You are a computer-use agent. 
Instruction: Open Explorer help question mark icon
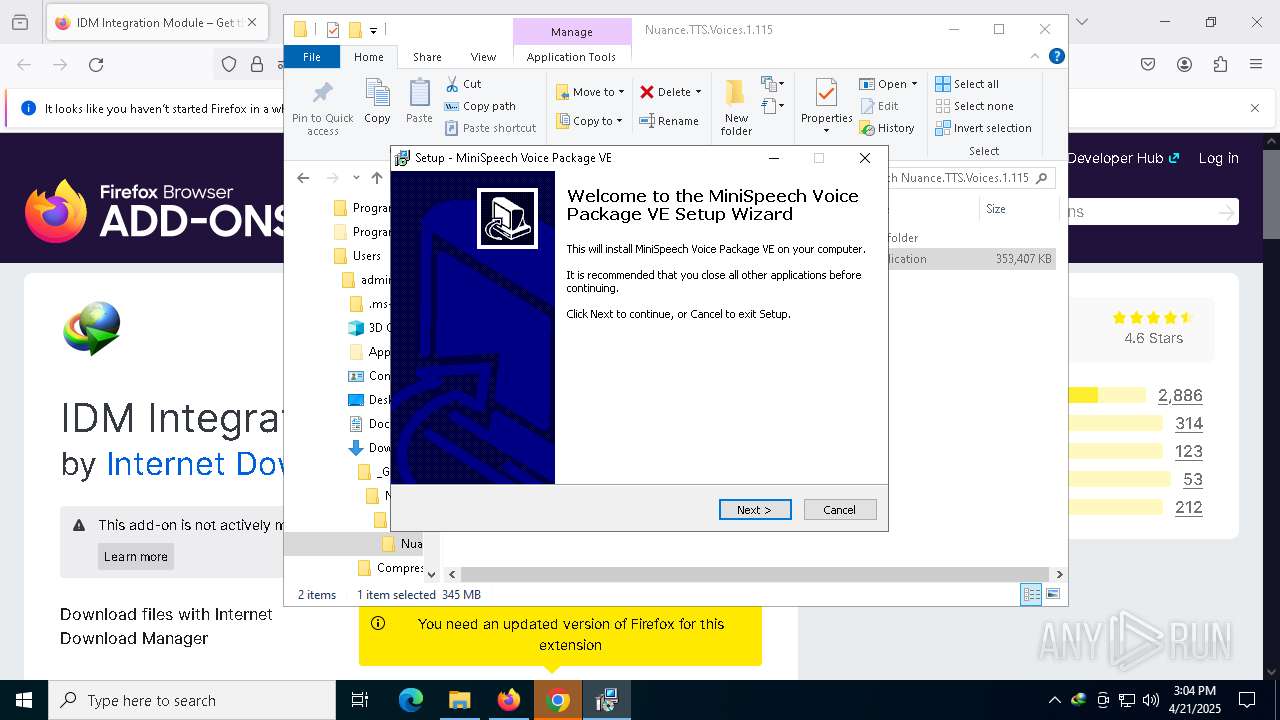[x=1056, y=57]
